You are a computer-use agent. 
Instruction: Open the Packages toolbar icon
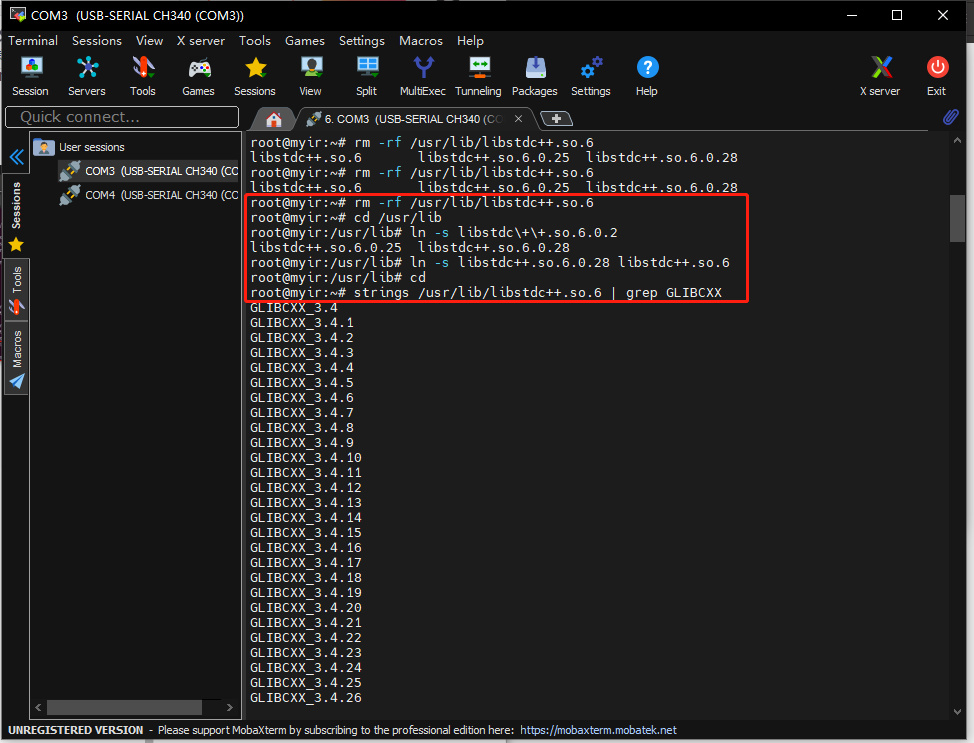[x=535, y=76]
